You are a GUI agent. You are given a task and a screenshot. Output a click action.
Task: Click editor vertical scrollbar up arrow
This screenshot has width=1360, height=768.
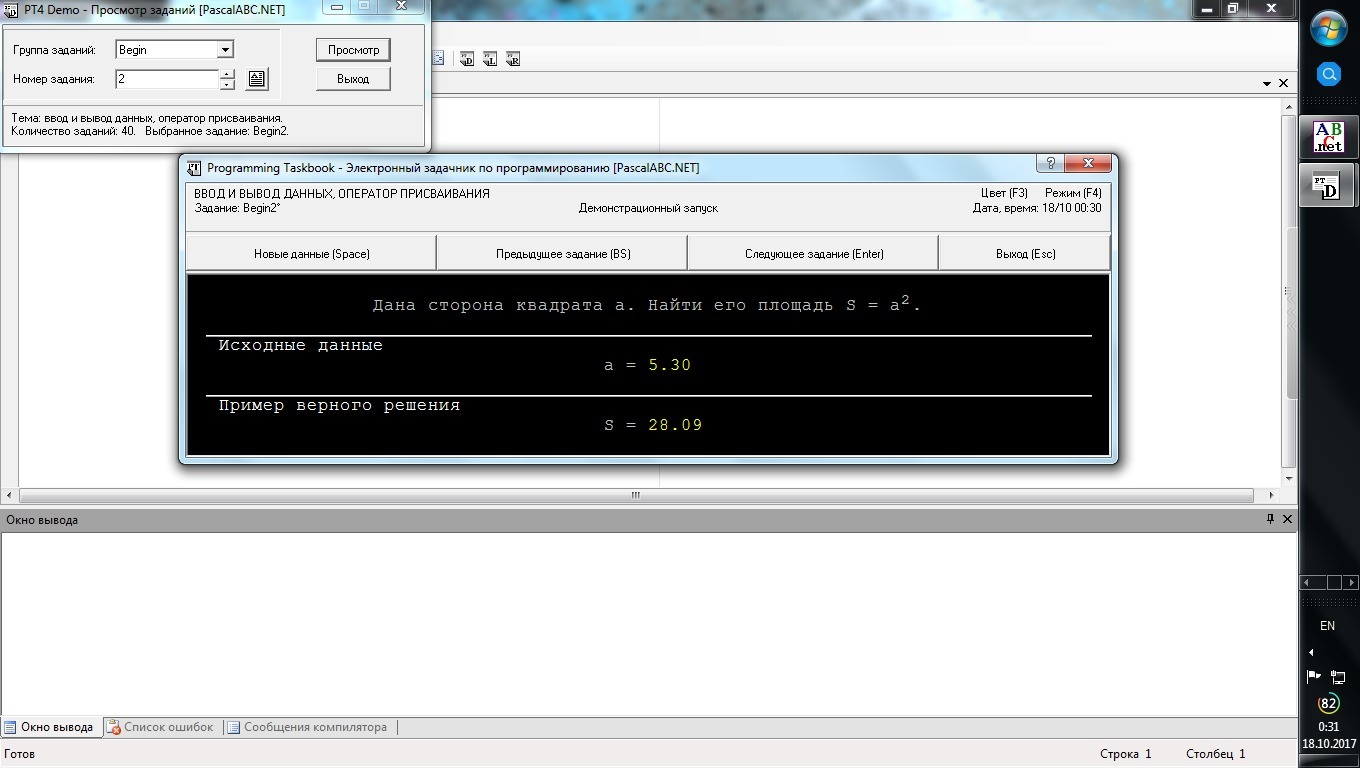coord(1289,106)
